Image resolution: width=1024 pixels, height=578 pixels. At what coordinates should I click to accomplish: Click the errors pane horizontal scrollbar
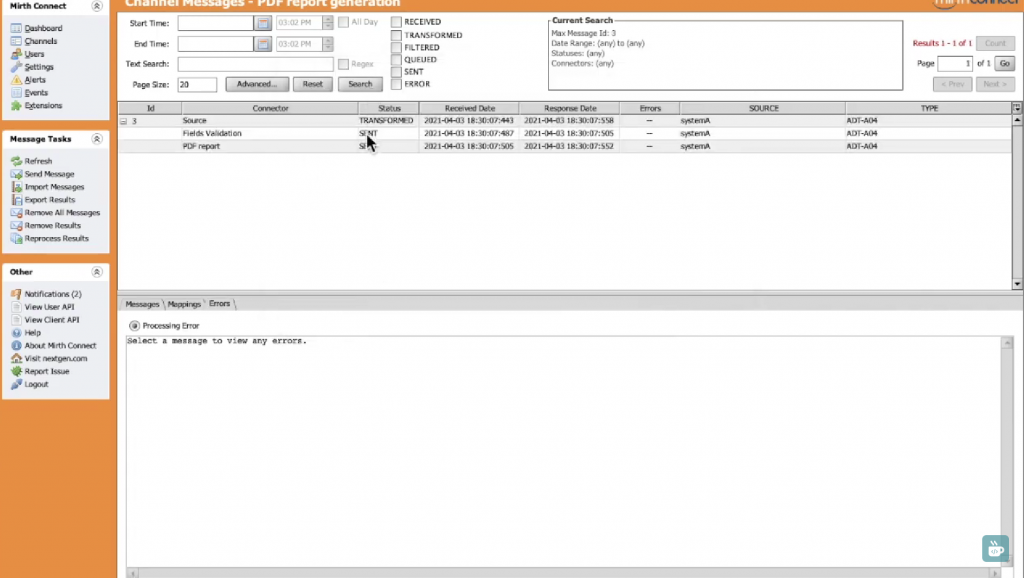[x=564, y=573]
